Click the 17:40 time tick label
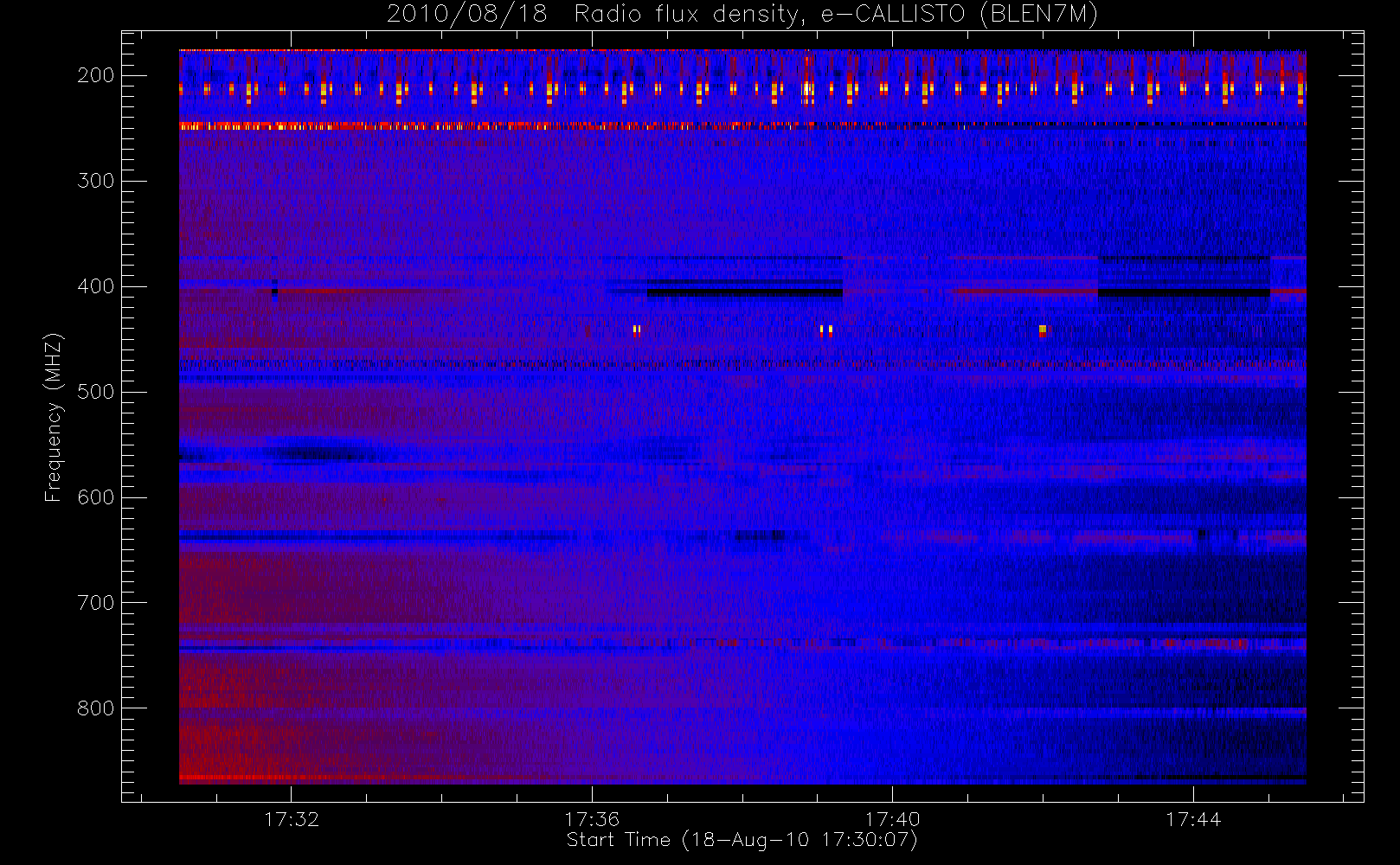This screenshot has height=865, width=1400. pos(892,819)
